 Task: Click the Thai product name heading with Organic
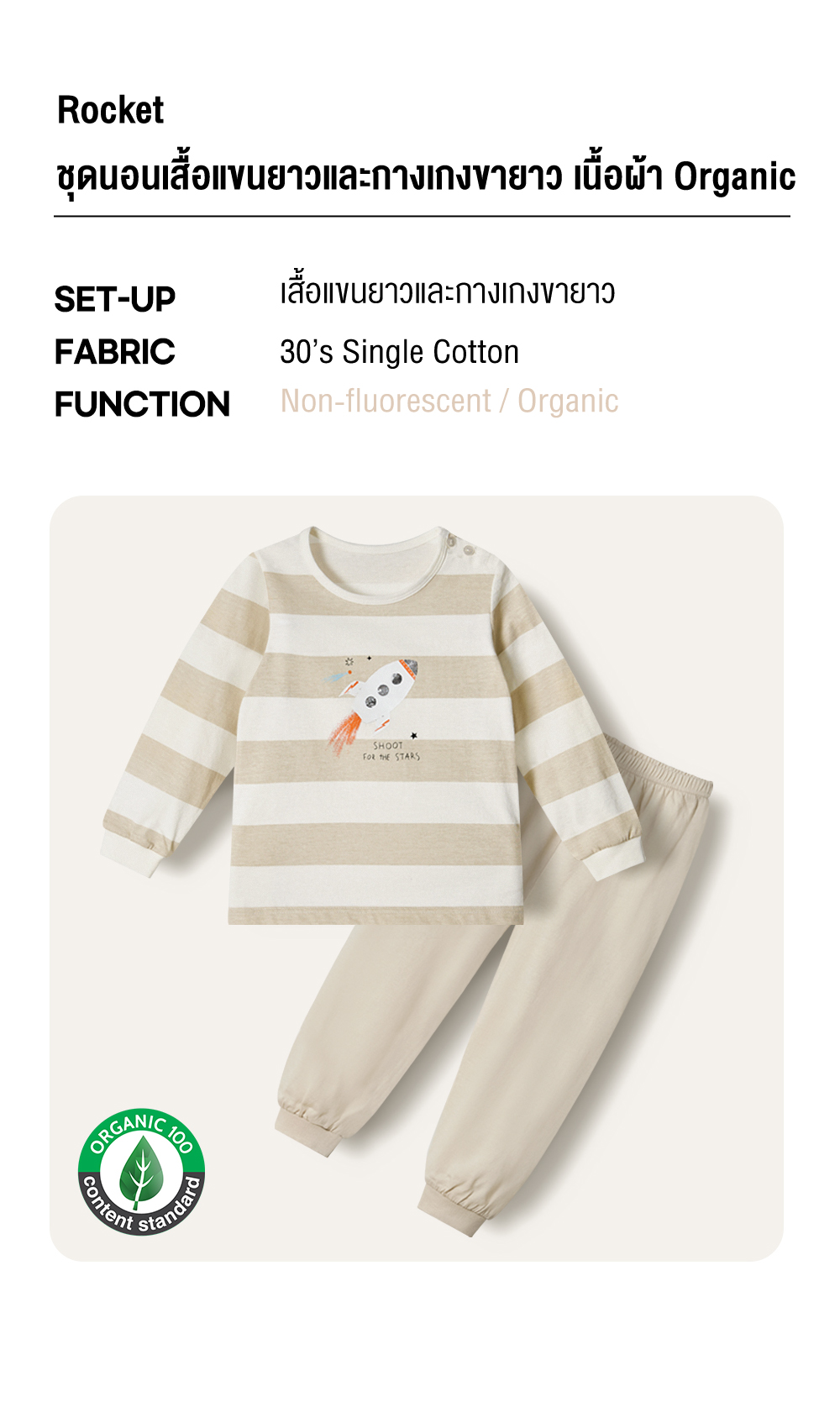(x=425, y=177)
